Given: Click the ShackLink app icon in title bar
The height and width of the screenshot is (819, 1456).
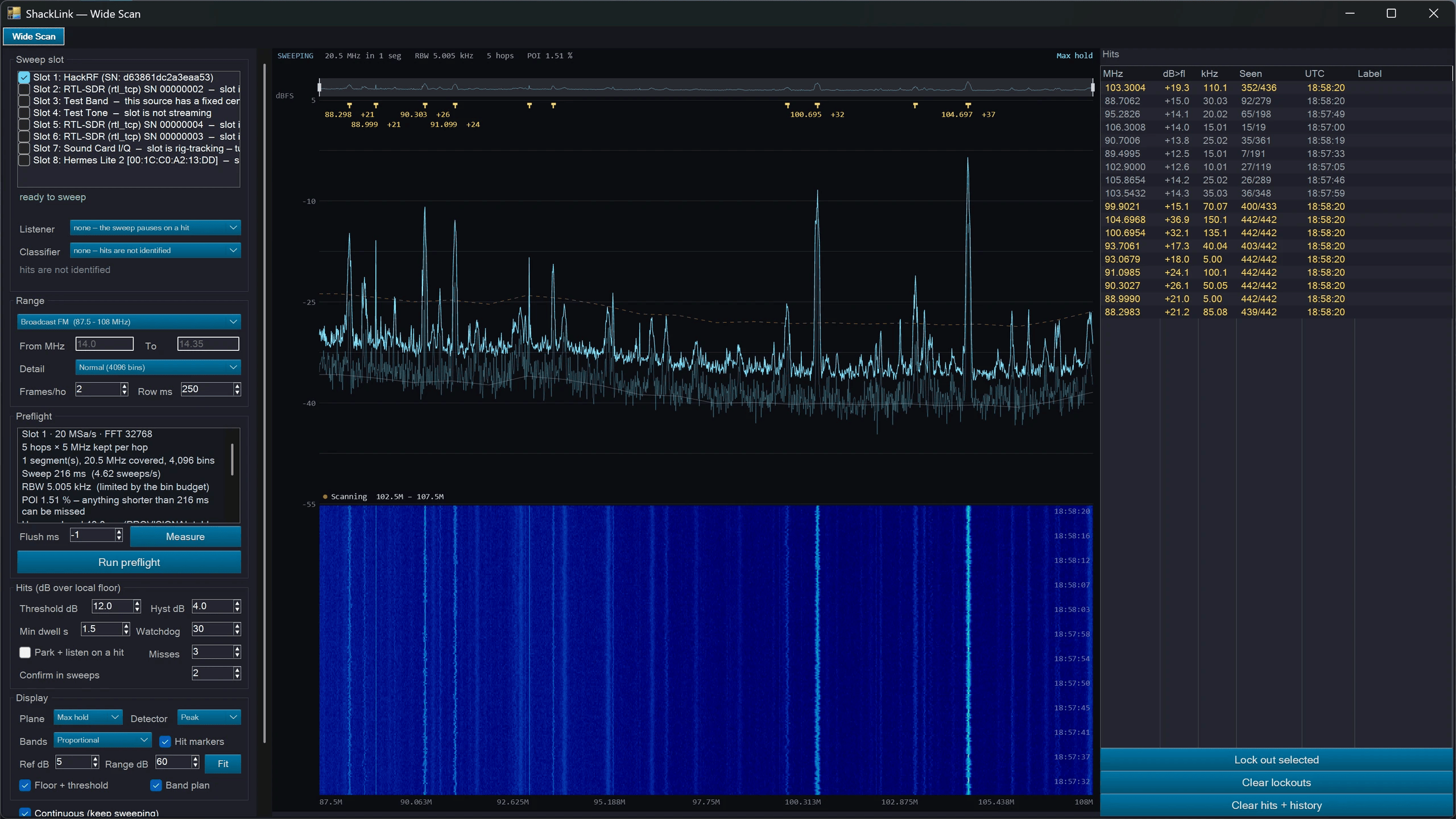Looking at the screenshot, I should point(14,13).
